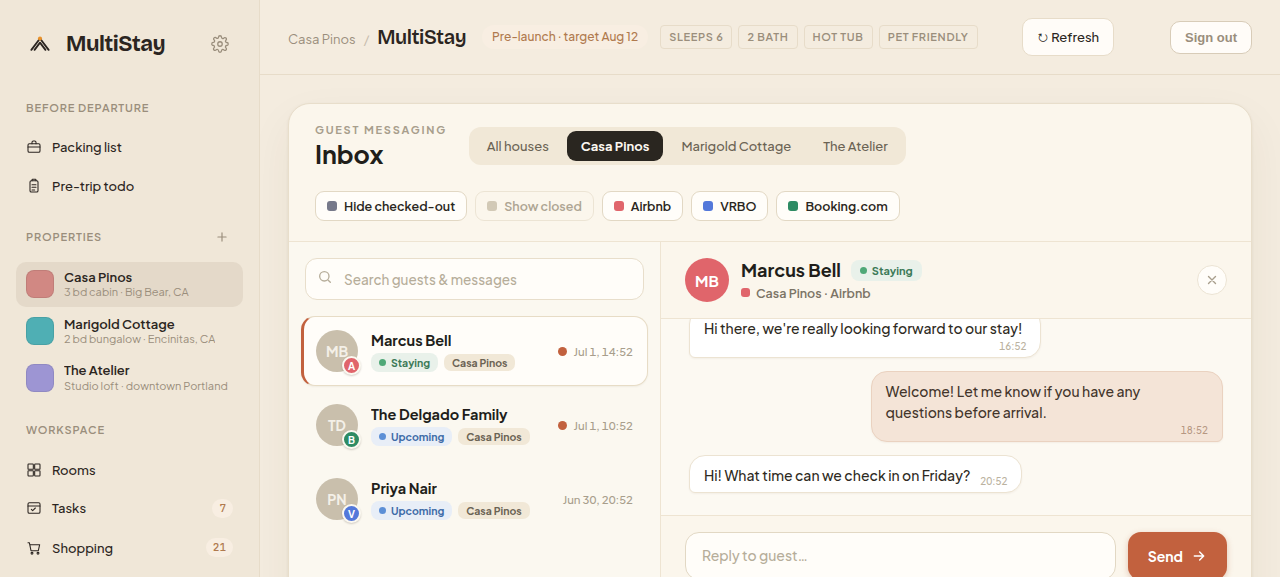1280x577 pixels.
Task: Select The Atelier property in sidebar
Action: 129,378
